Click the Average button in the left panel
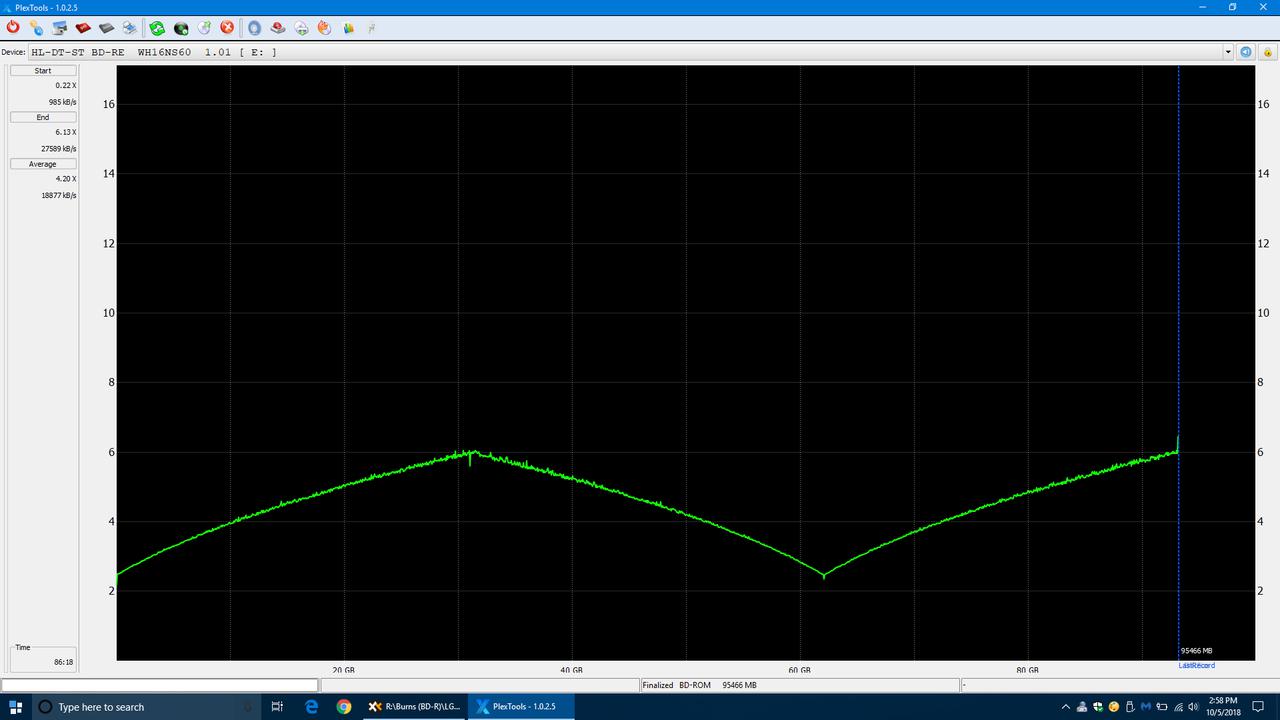 43,164
